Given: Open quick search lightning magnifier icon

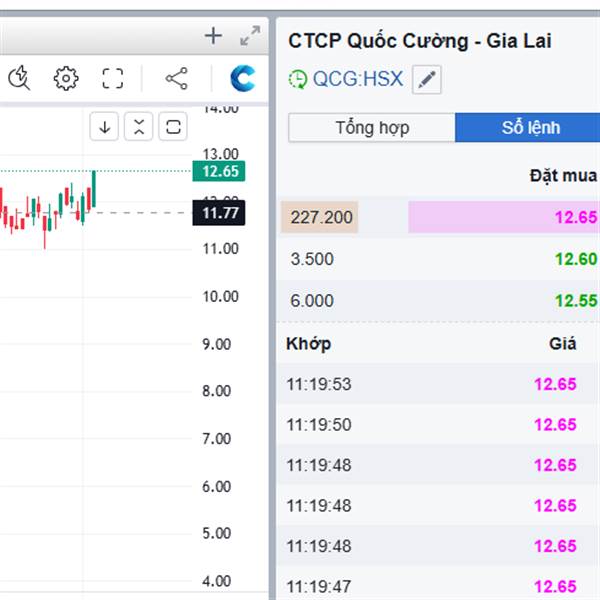Looking at the screenshot, I should 19,78.
